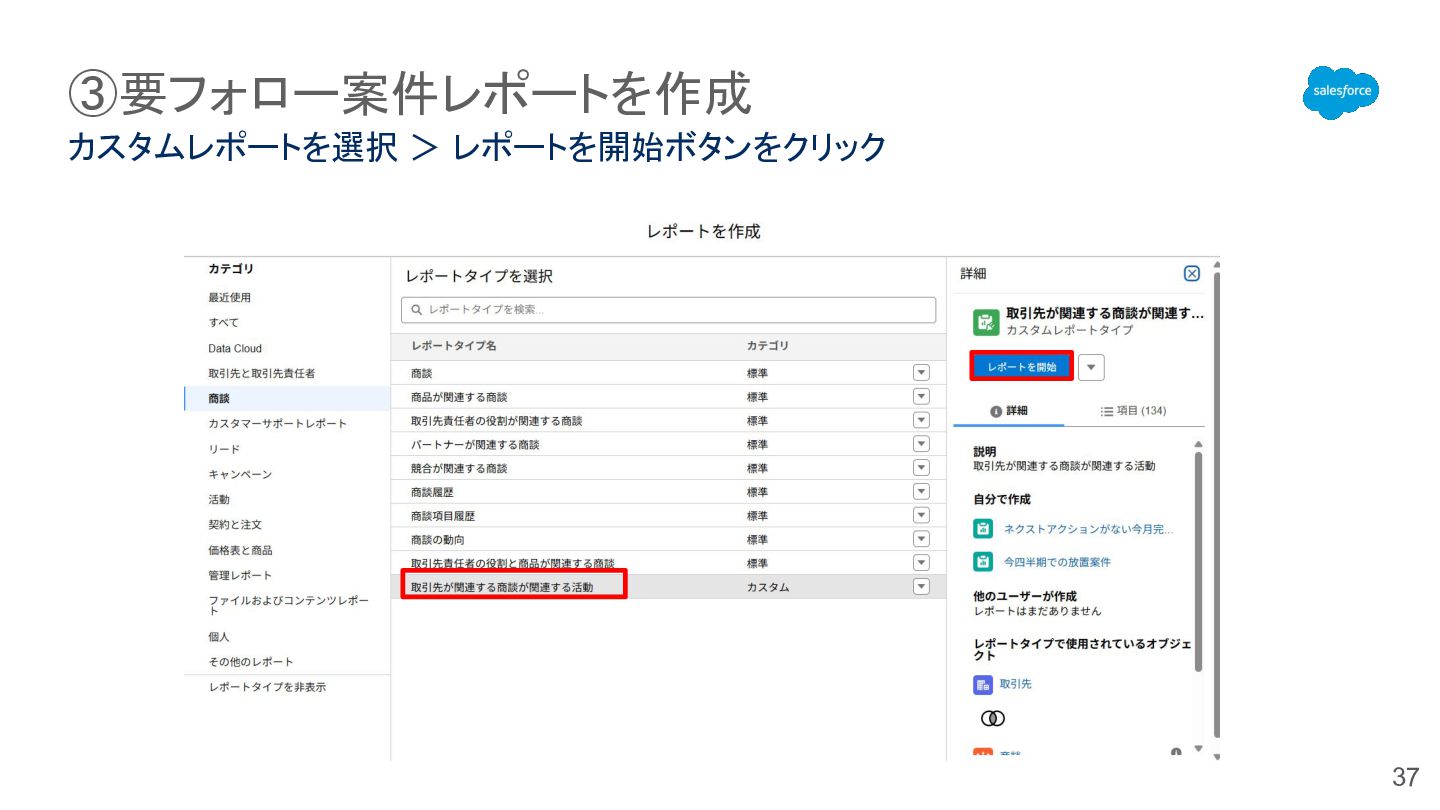Click the 取引先 account object icon
This screenshot has width=1440, height=810.
point(983,685)
